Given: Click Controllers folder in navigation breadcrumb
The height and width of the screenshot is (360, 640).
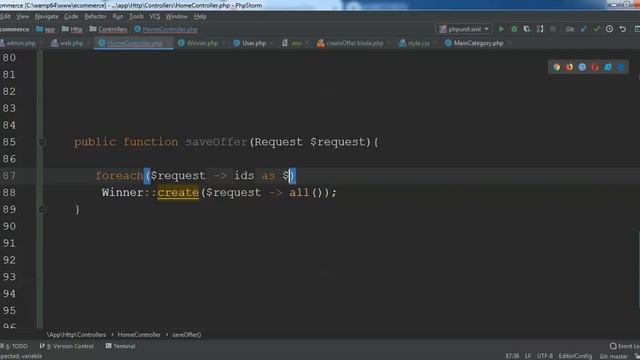Looking at the screenshot, I should [x=109, y=29].
